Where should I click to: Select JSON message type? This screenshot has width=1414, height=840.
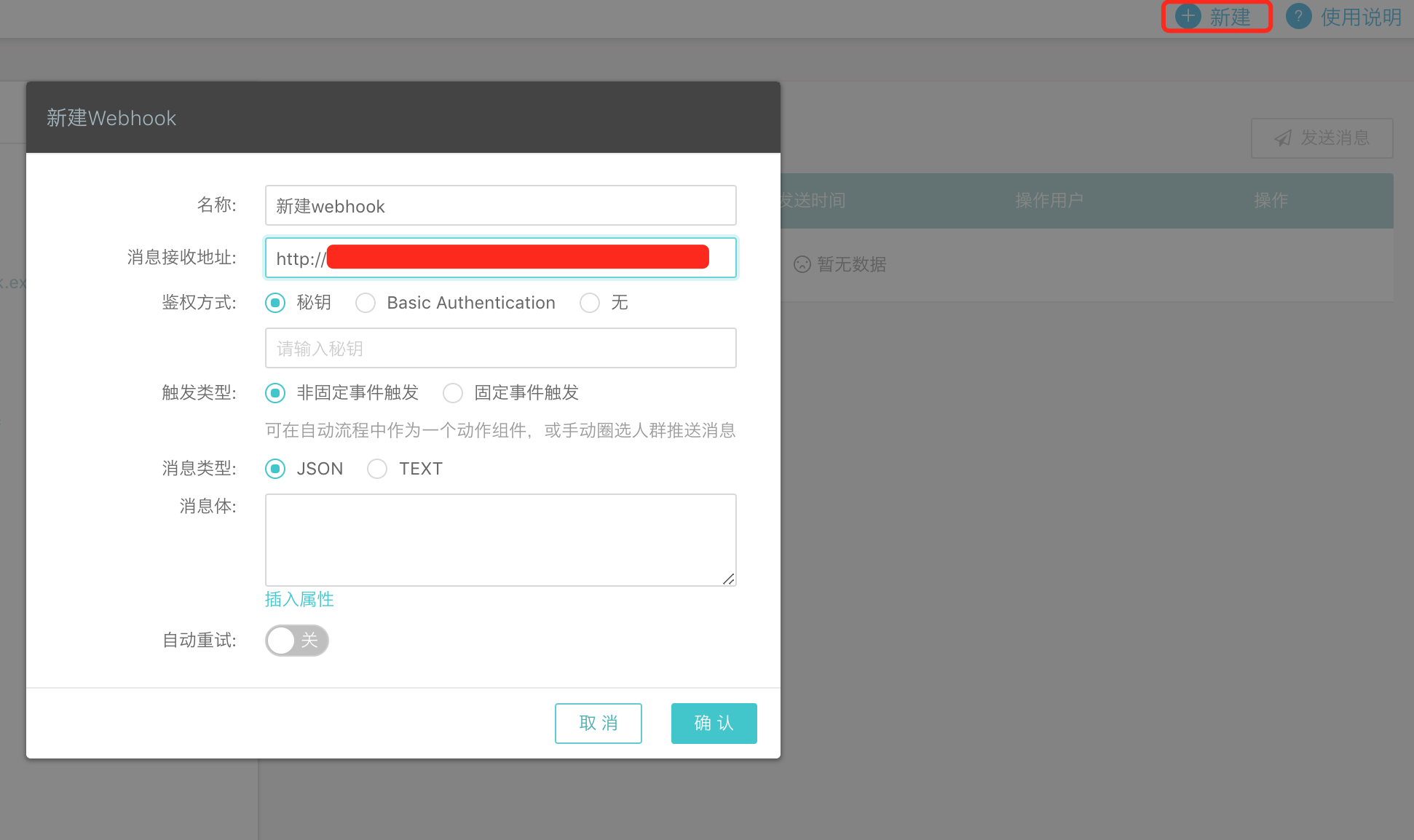(x=275, y=469)
